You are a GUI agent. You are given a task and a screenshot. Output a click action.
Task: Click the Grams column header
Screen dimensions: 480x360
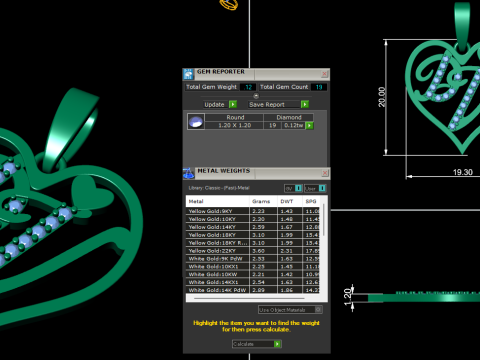[263, 201]
